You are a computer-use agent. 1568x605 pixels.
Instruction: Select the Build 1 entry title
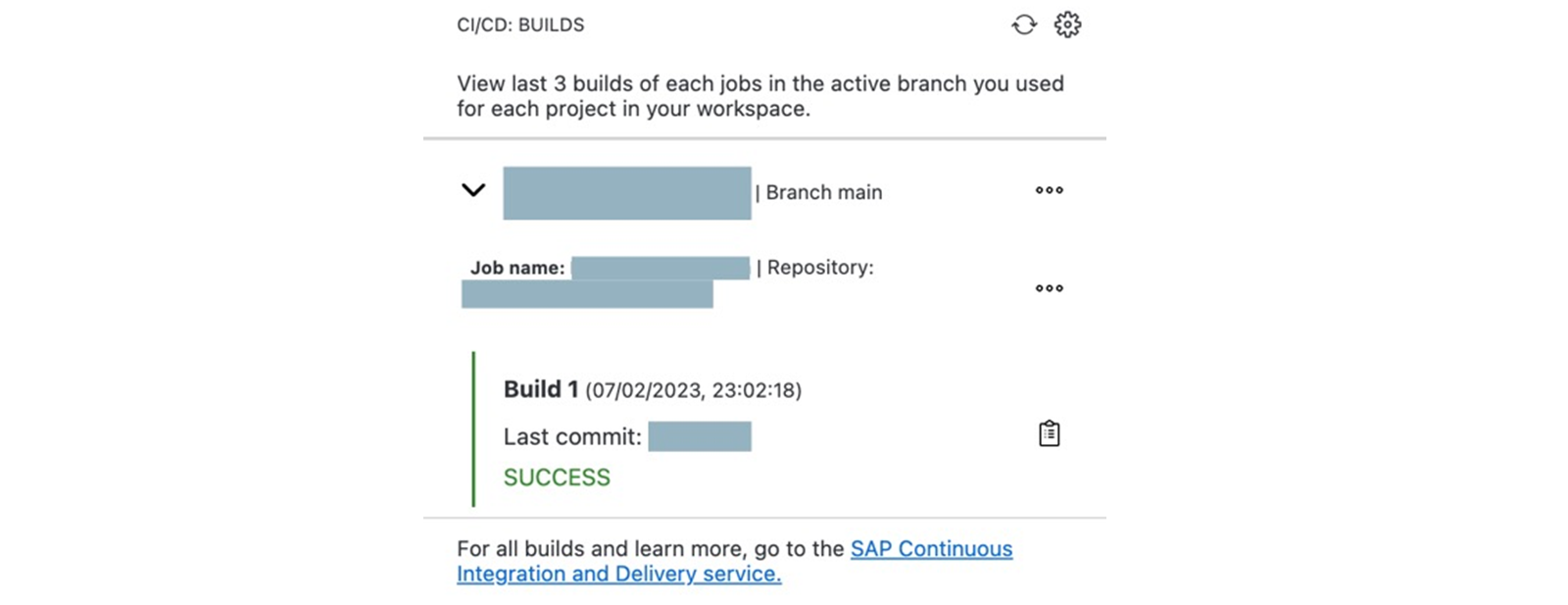point(541,389)
